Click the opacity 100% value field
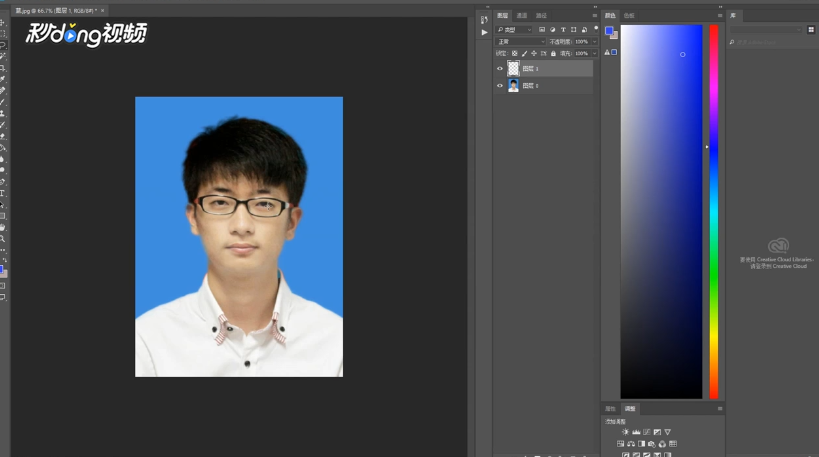819x457 pixels. point(581,42)
